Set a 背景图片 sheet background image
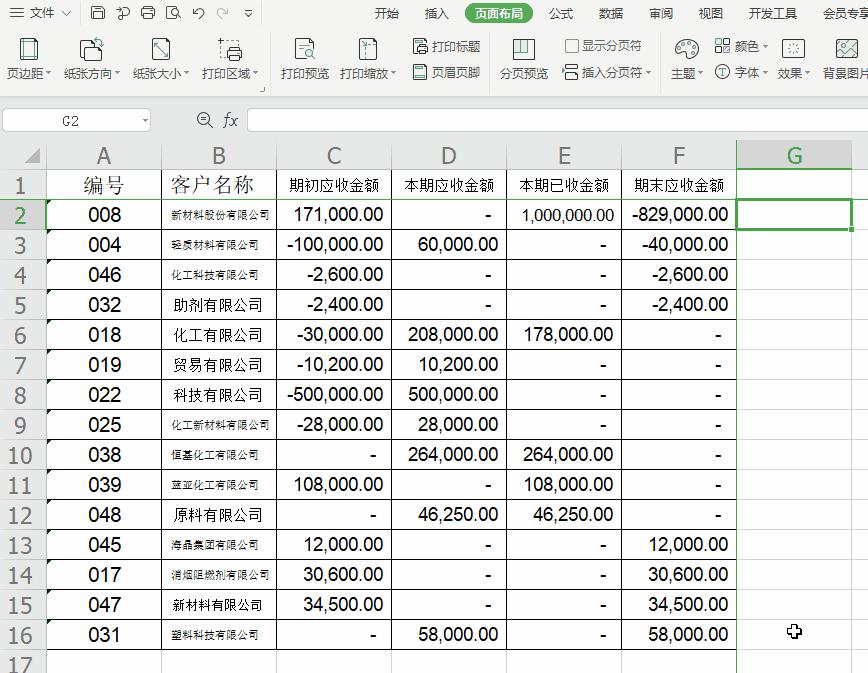Screen dimensions: 868x673 tap(845, 57)
